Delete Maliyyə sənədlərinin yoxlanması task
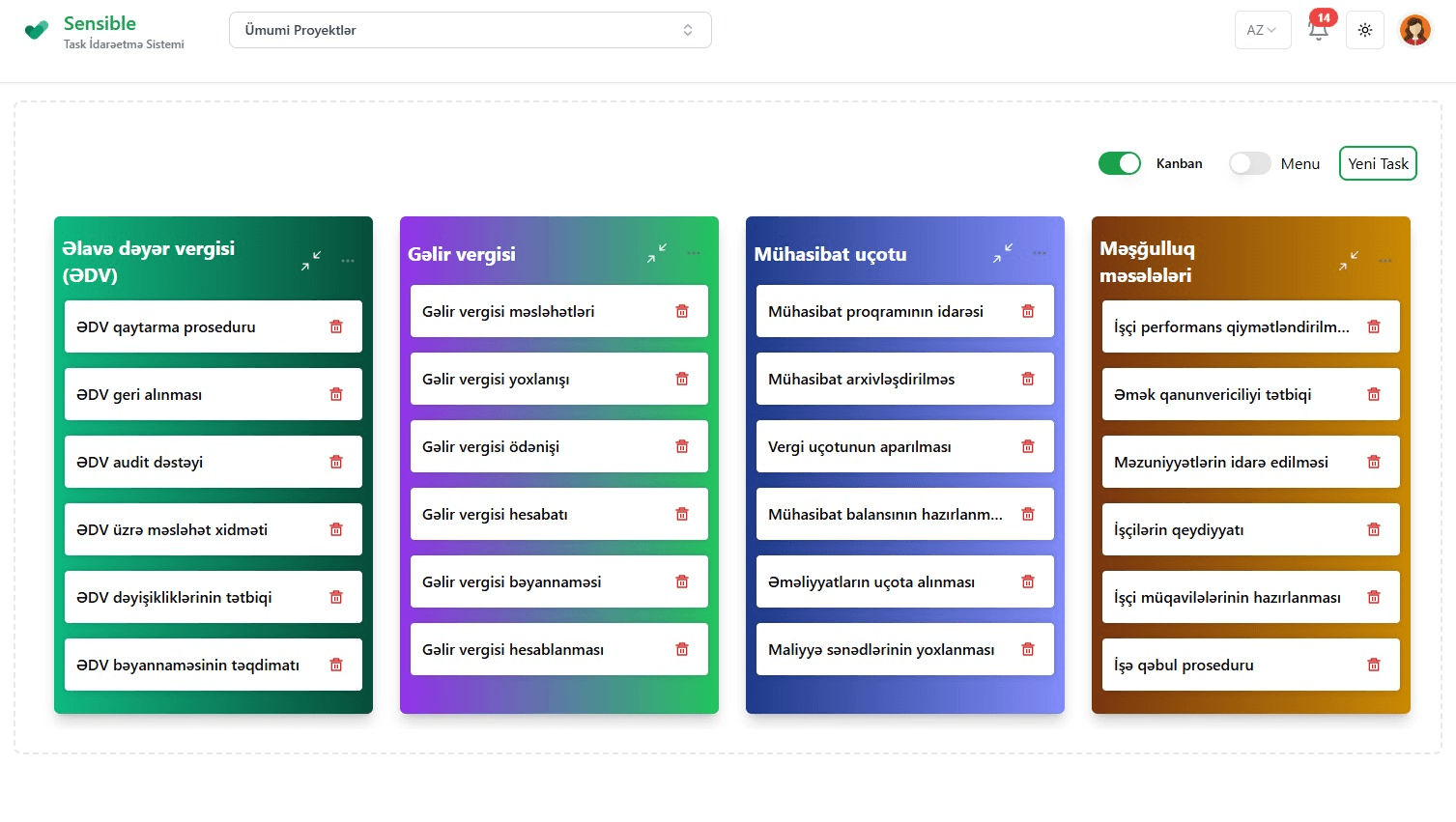The width and height of the screenshot is (1456, 822). [x=1028, y=649]
